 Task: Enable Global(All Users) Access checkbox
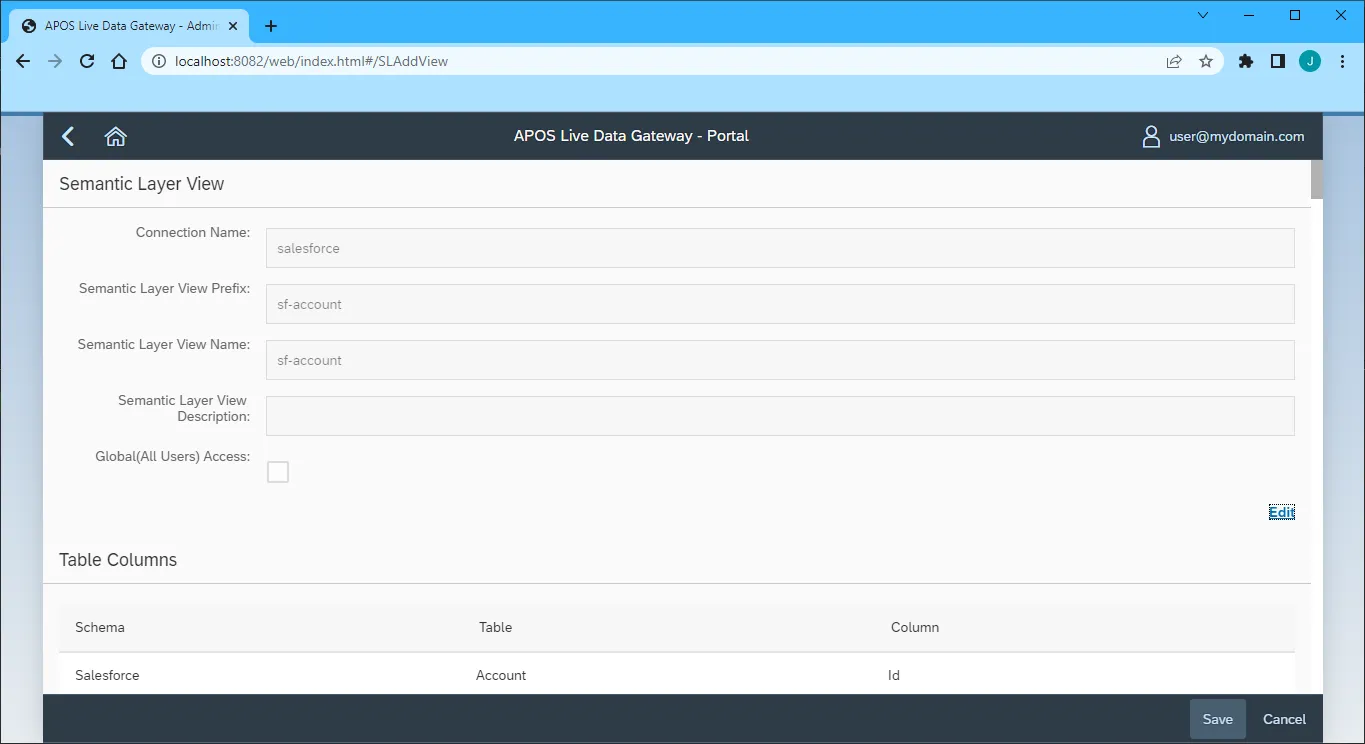pos(278,472)
